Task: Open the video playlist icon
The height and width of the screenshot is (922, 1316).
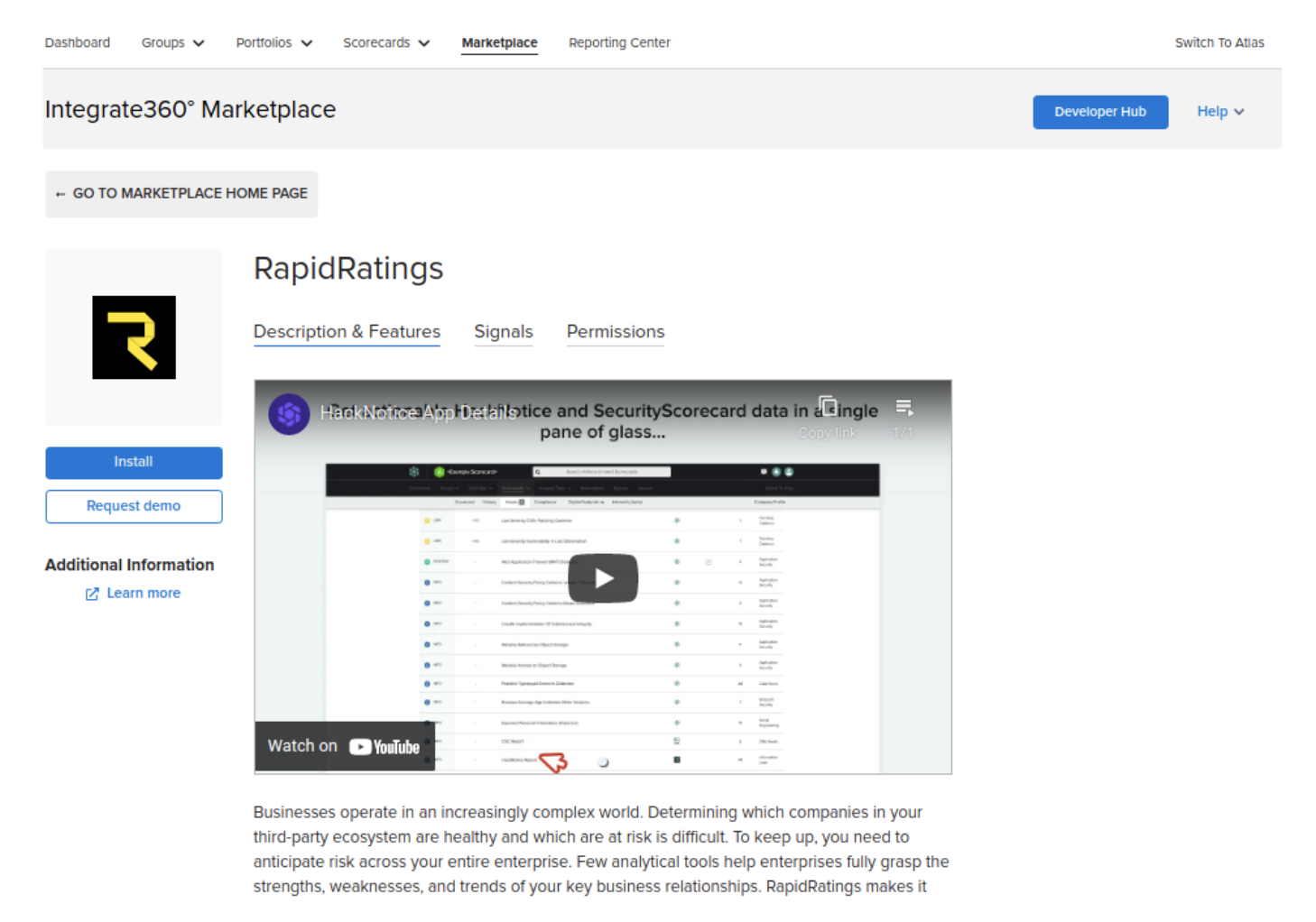Action: [x=904, y=408]
